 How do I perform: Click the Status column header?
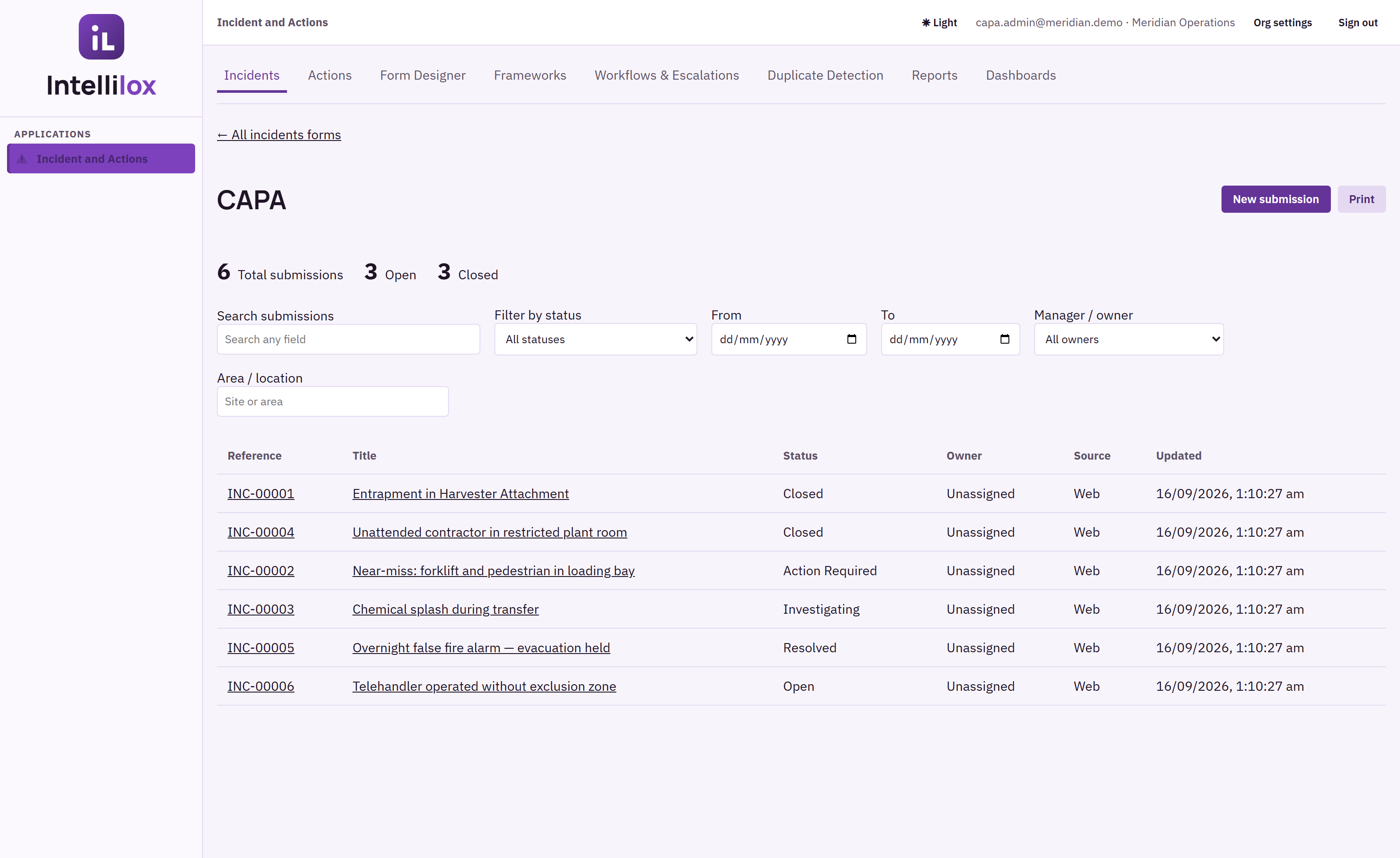coord(800,456)
